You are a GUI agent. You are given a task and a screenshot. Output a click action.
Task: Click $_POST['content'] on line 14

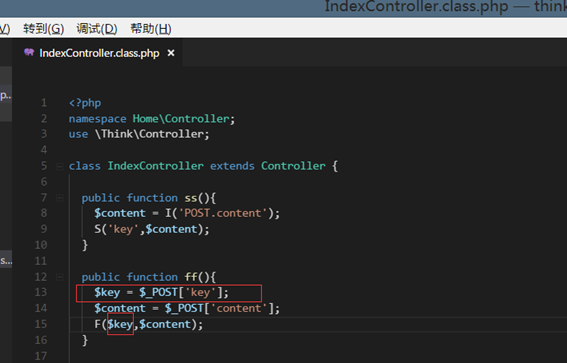pos(220,308)
